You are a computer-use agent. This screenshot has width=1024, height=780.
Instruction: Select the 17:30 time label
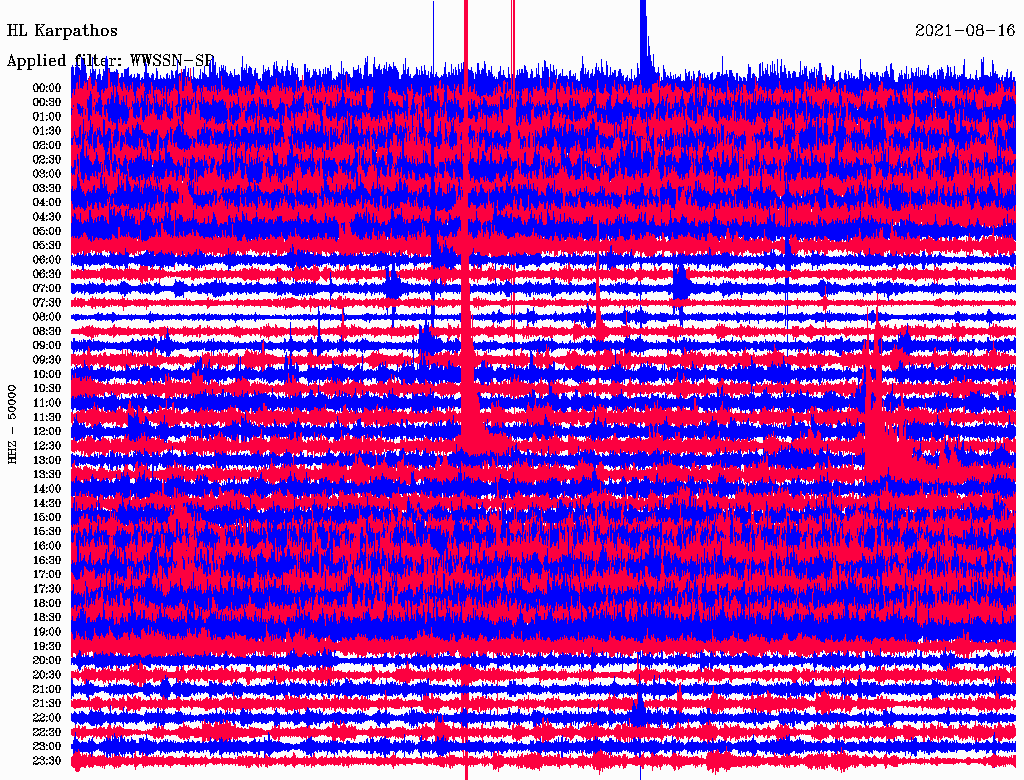[x=47, y=589]
